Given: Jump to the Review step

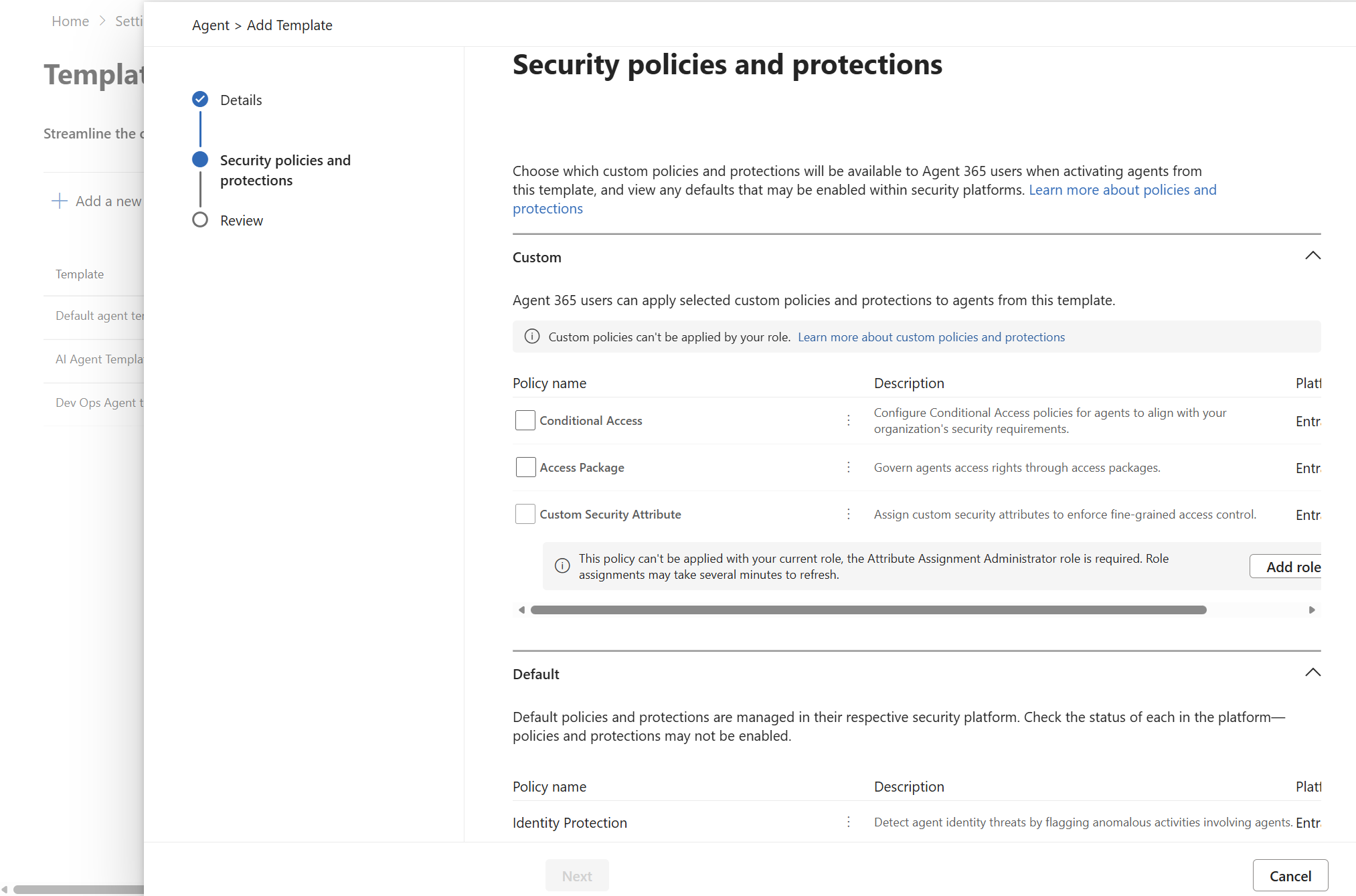Looking at the screenshot, I should [242, 221].
